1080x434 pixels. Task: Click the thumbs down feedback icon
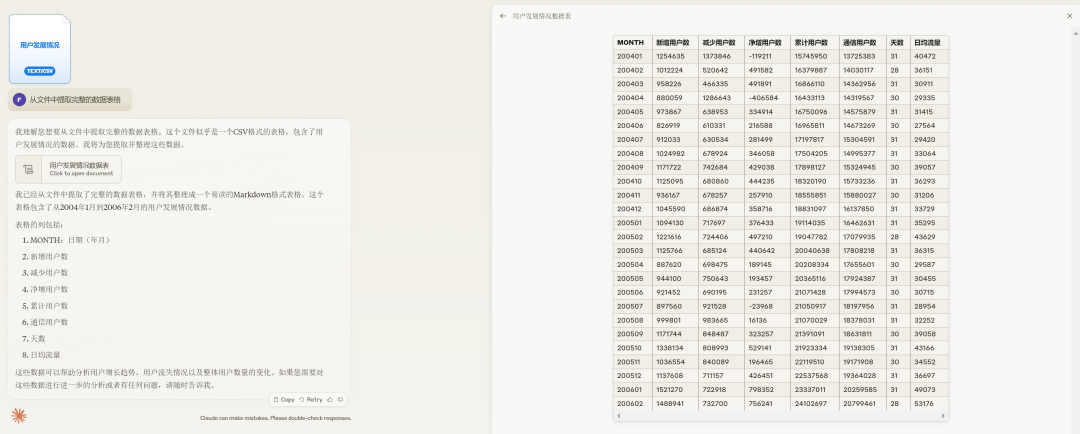click(x=339, y=399)
